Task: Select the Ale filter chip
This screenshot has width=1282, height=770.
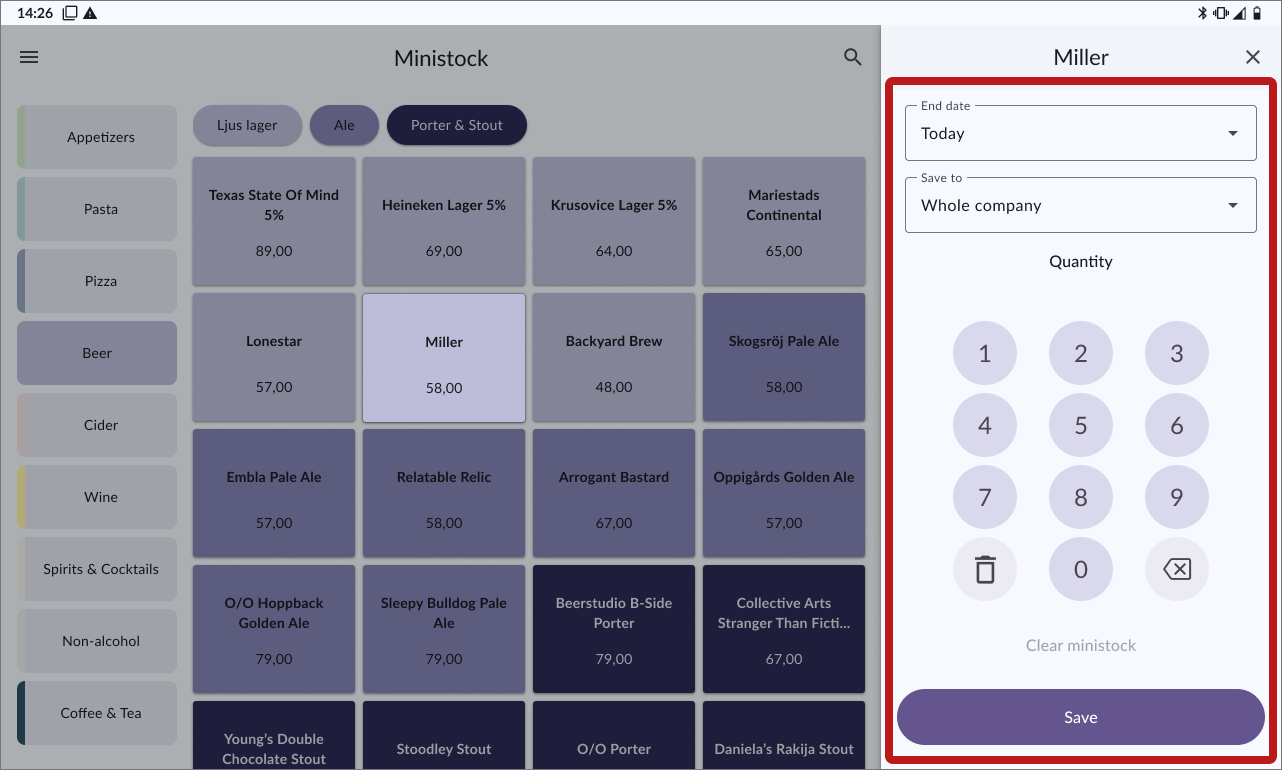Action: 344,125
